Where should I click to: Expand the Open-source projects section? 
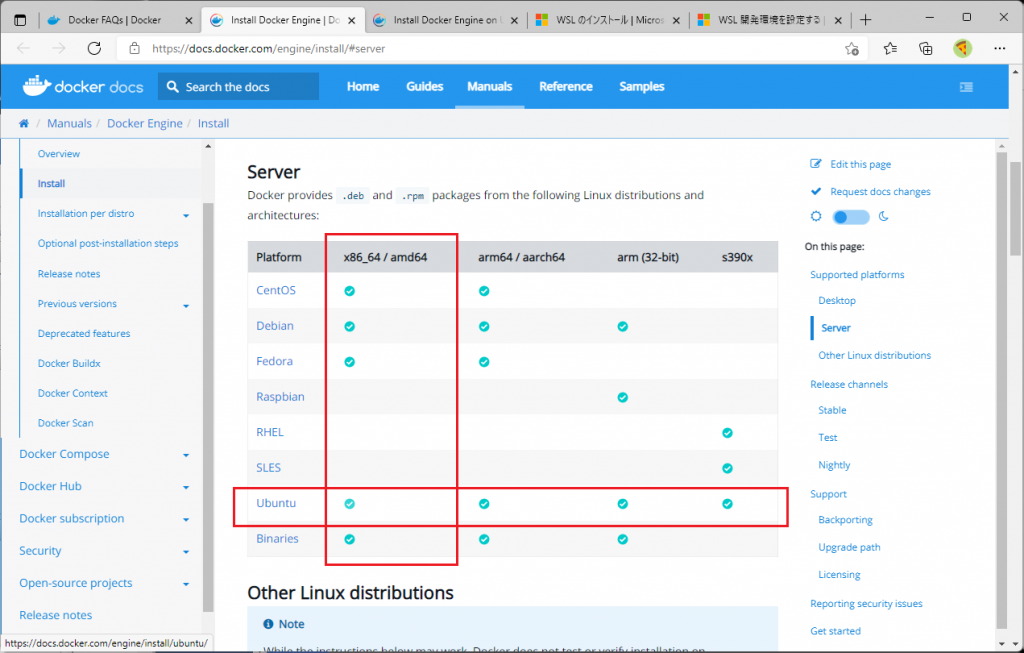coord(186,584)
